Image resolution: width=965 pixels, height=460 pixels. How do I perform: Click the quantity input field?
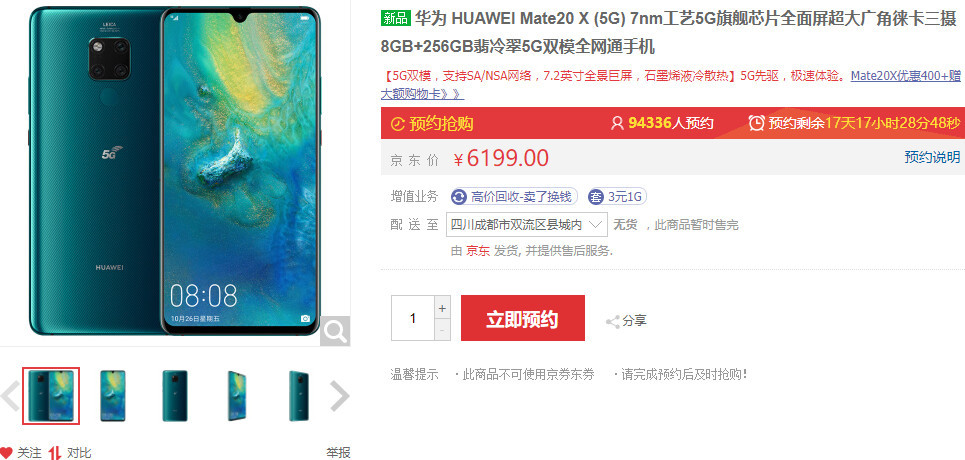coord(412,318)
